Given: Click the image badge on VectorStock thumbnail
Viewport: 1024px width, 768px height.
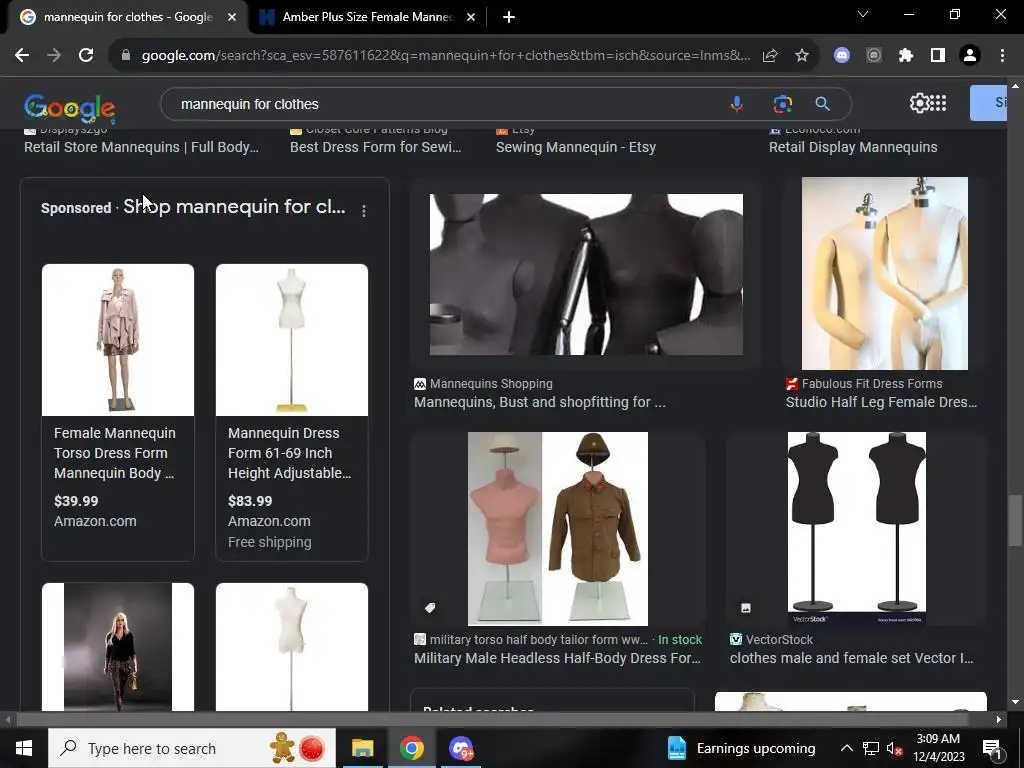Looking at the screenshot, I should pyautogui.click(x=746, y=608).
